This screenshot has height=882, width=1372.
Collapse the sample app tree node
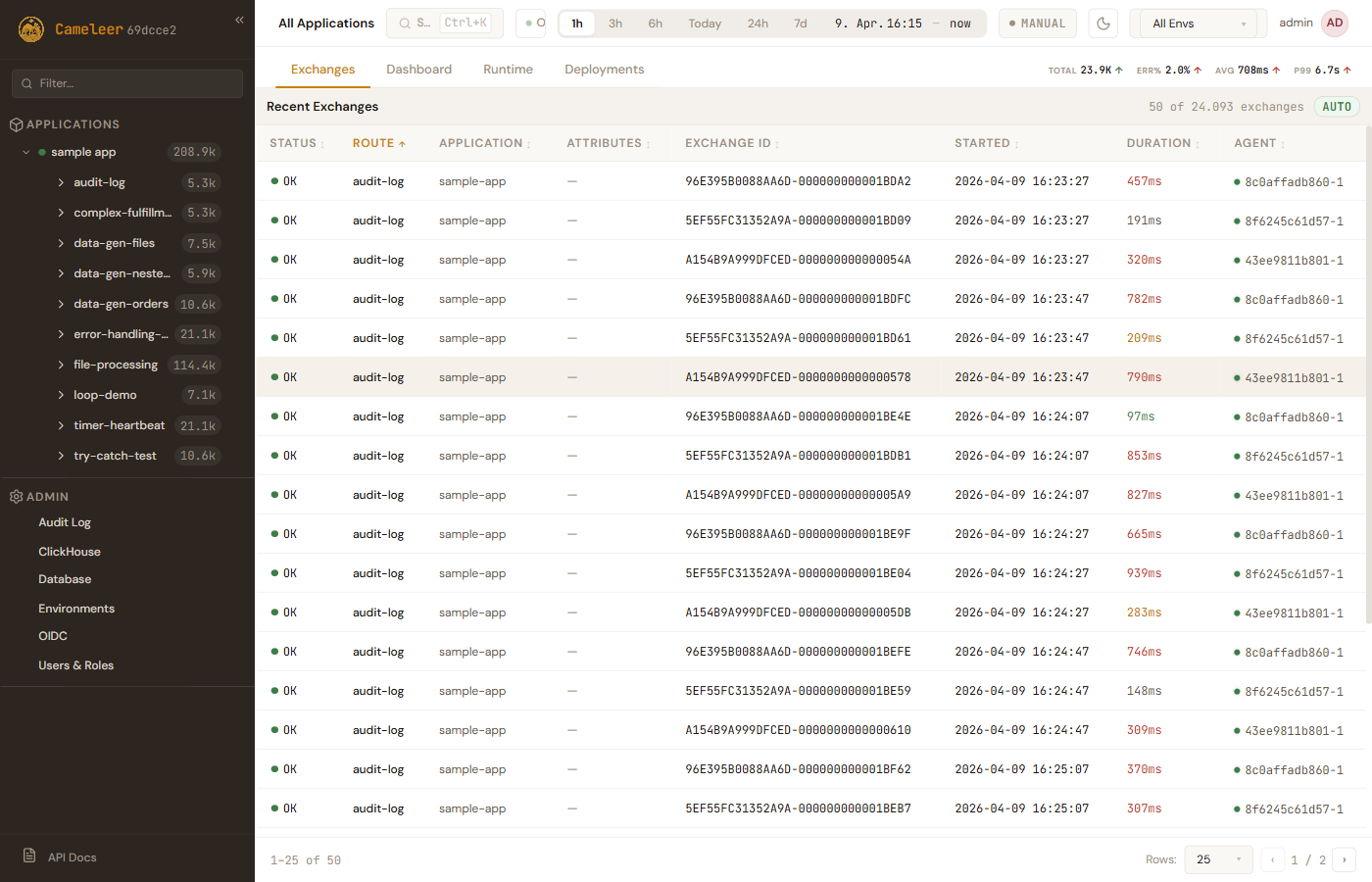[26, 152]
